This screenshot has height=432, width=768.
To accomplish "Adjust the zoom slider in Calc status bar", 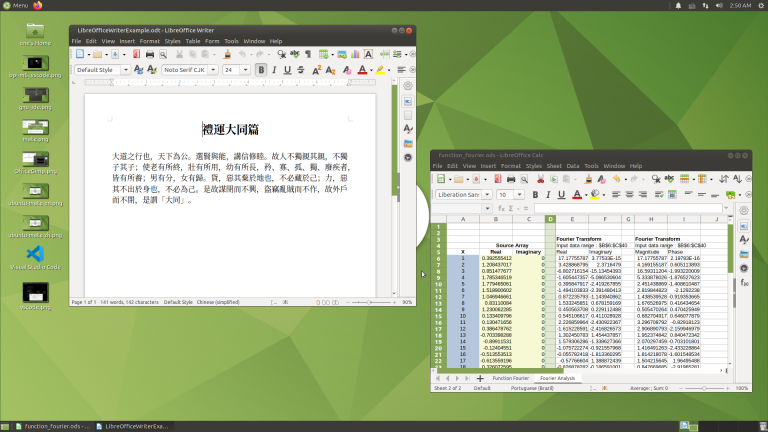I will [704, 388].
